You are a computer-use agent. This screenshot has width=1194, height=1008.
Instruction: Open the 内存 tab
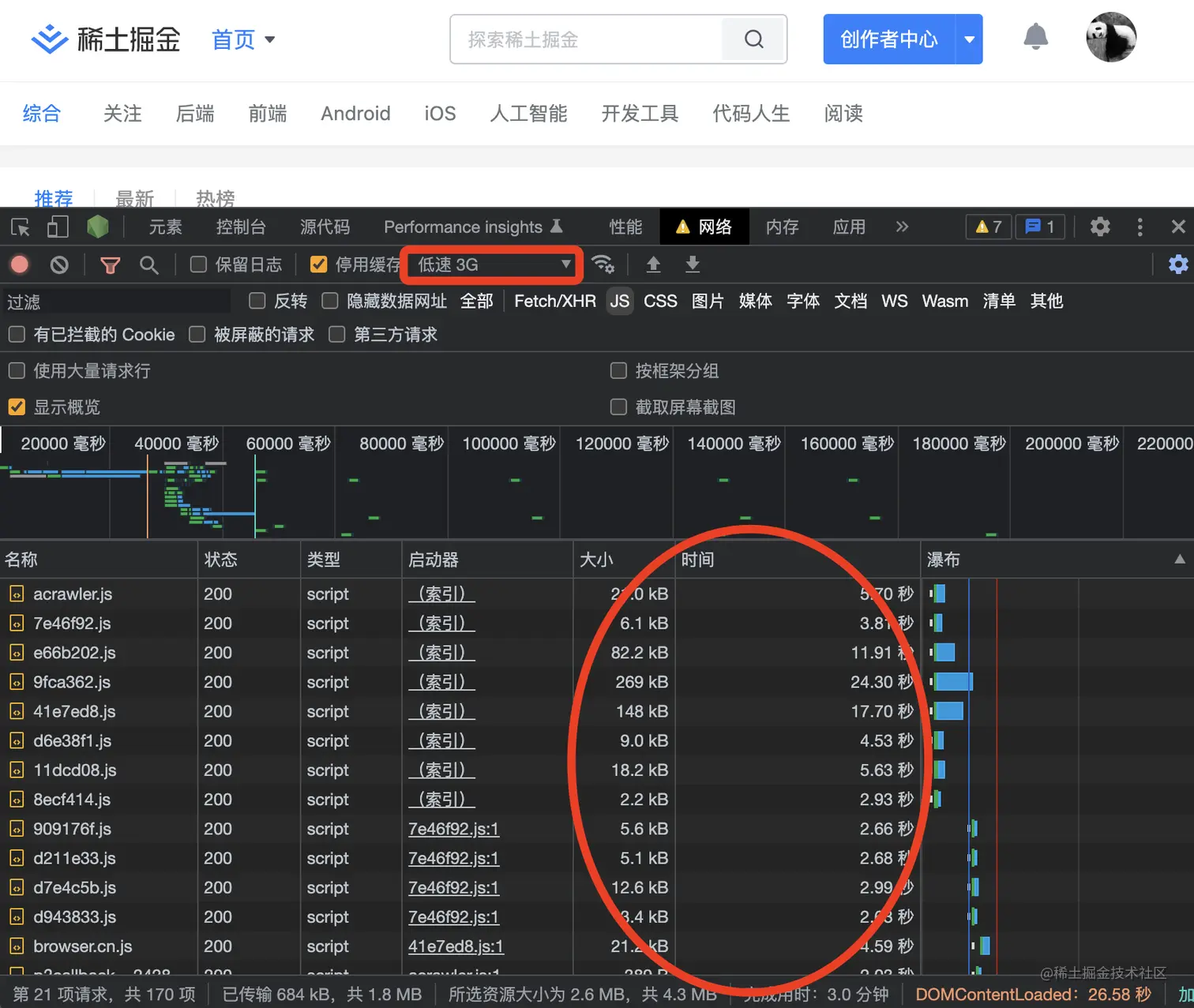pyautogui.click(x=782, y=227)
